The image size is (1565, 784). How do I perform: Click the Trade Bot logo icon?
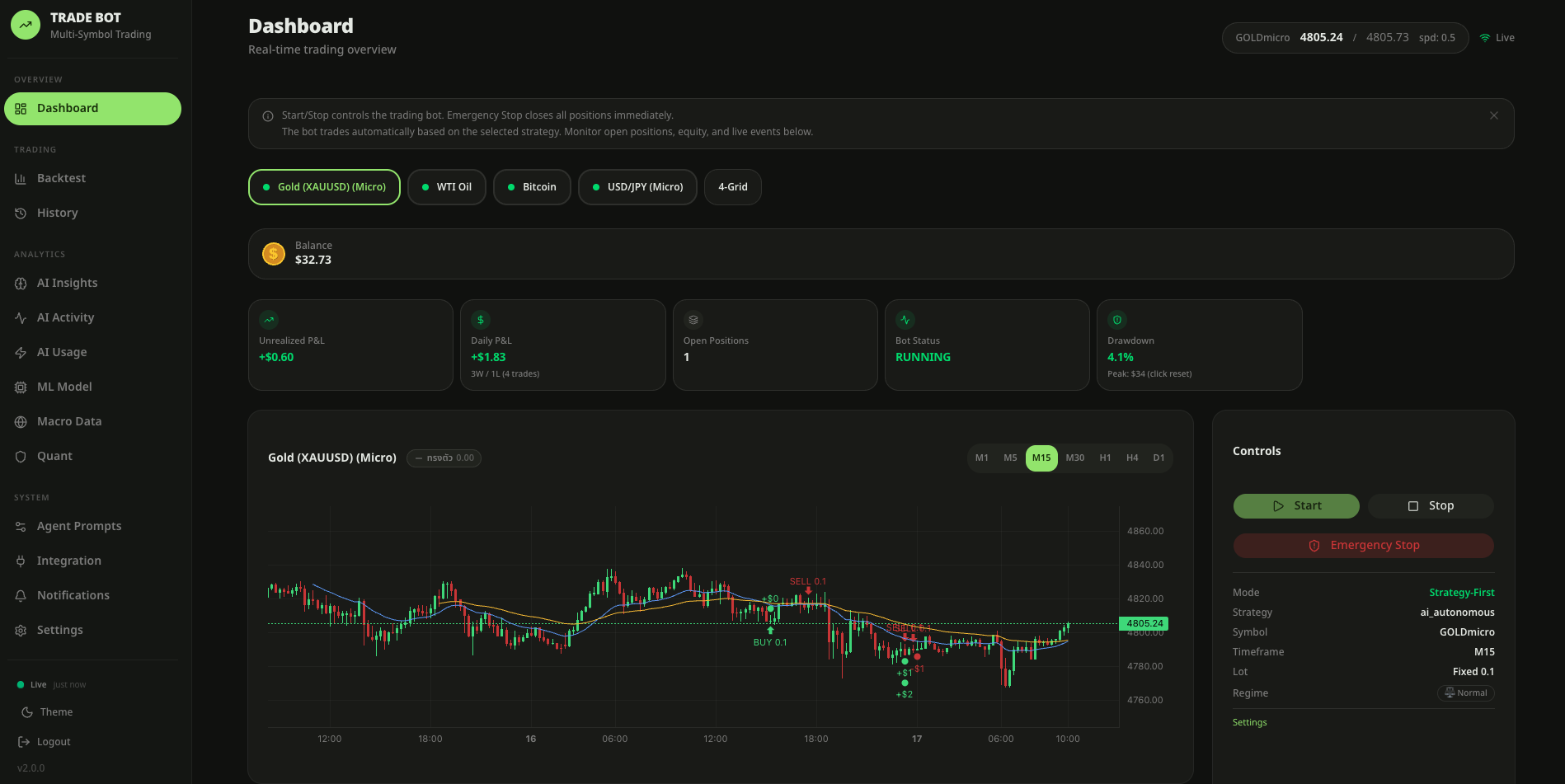pyautogui.click(x=26, y=26)
